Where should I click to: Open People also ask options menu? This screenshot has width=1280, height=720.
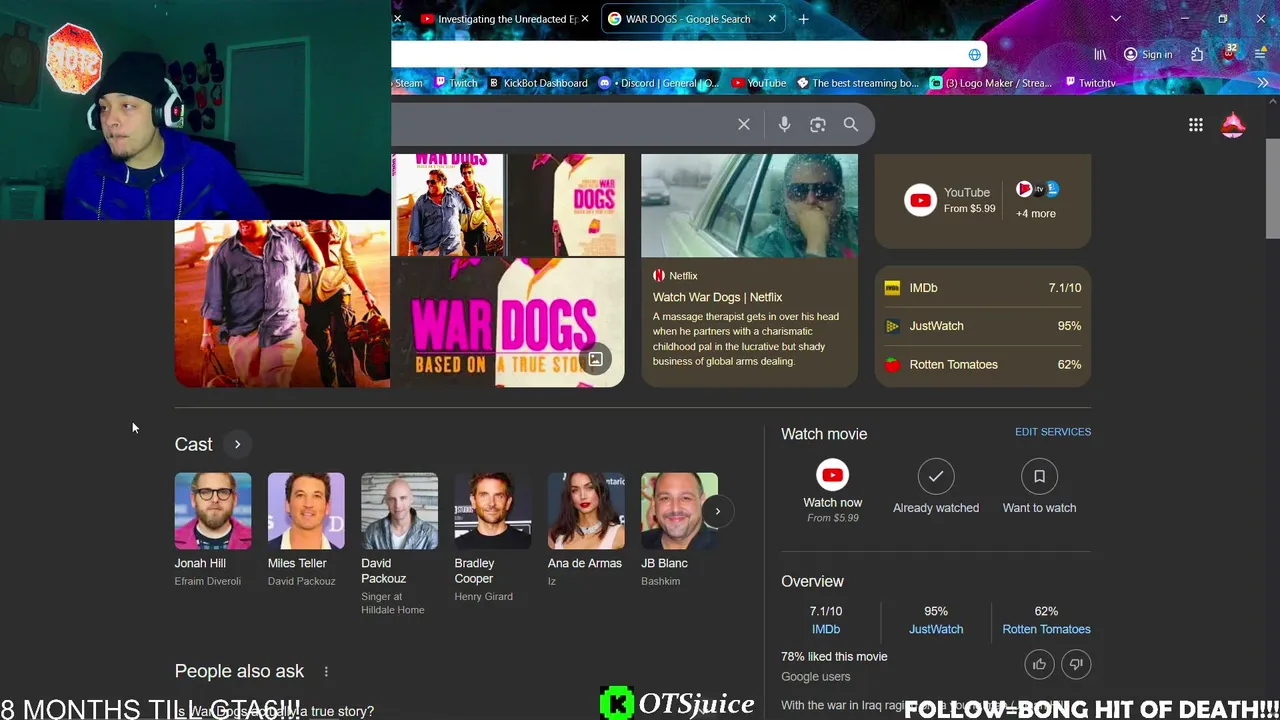[x=326, y=671]
